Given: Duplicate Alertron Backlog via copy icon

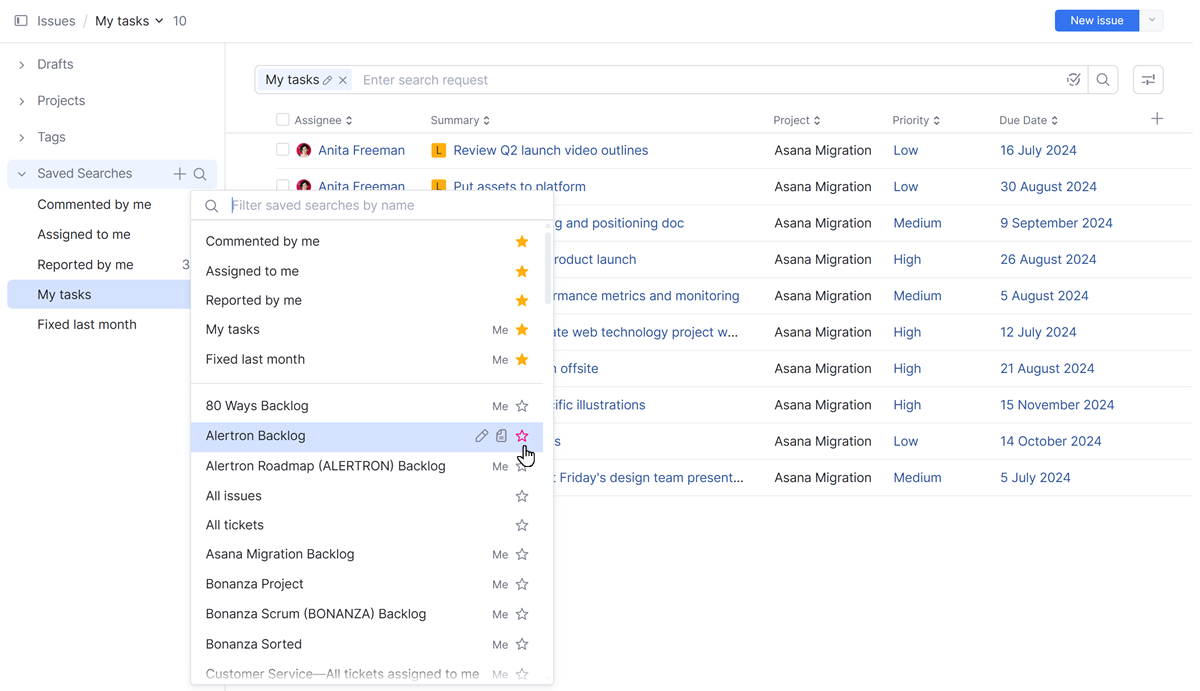Looking at the screenshot, I should point(501,435).
